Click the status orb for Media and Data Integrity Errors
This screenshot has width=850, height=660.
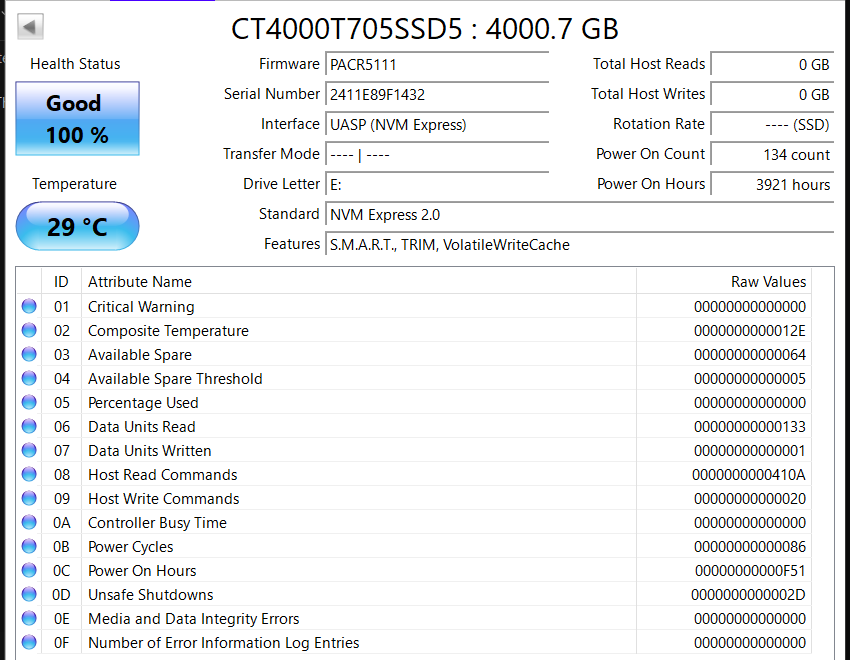pos(29,619)
